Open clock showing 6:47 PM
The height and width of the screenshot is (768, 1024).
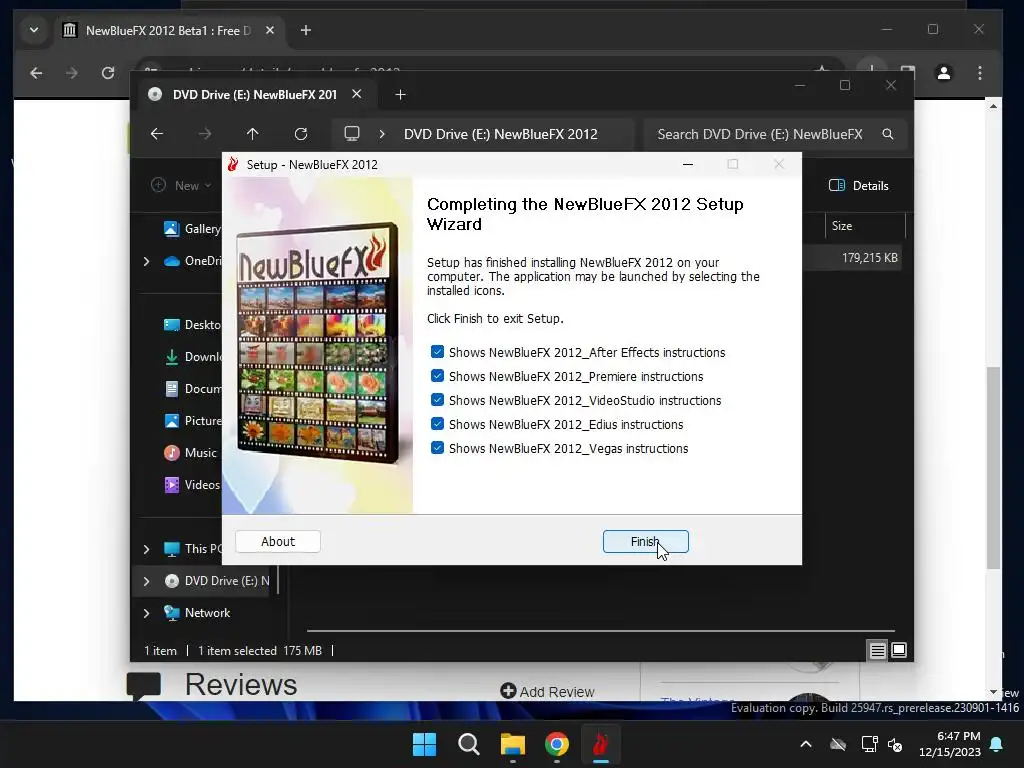pos(950,744)
